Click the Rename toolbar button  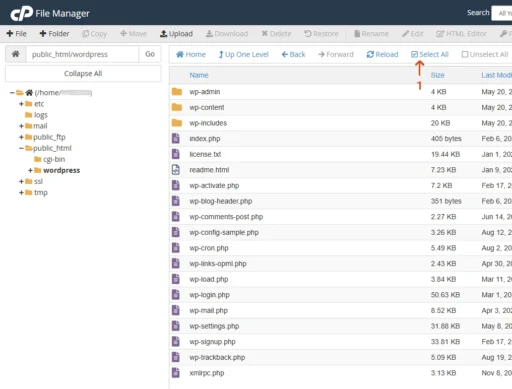371,34
